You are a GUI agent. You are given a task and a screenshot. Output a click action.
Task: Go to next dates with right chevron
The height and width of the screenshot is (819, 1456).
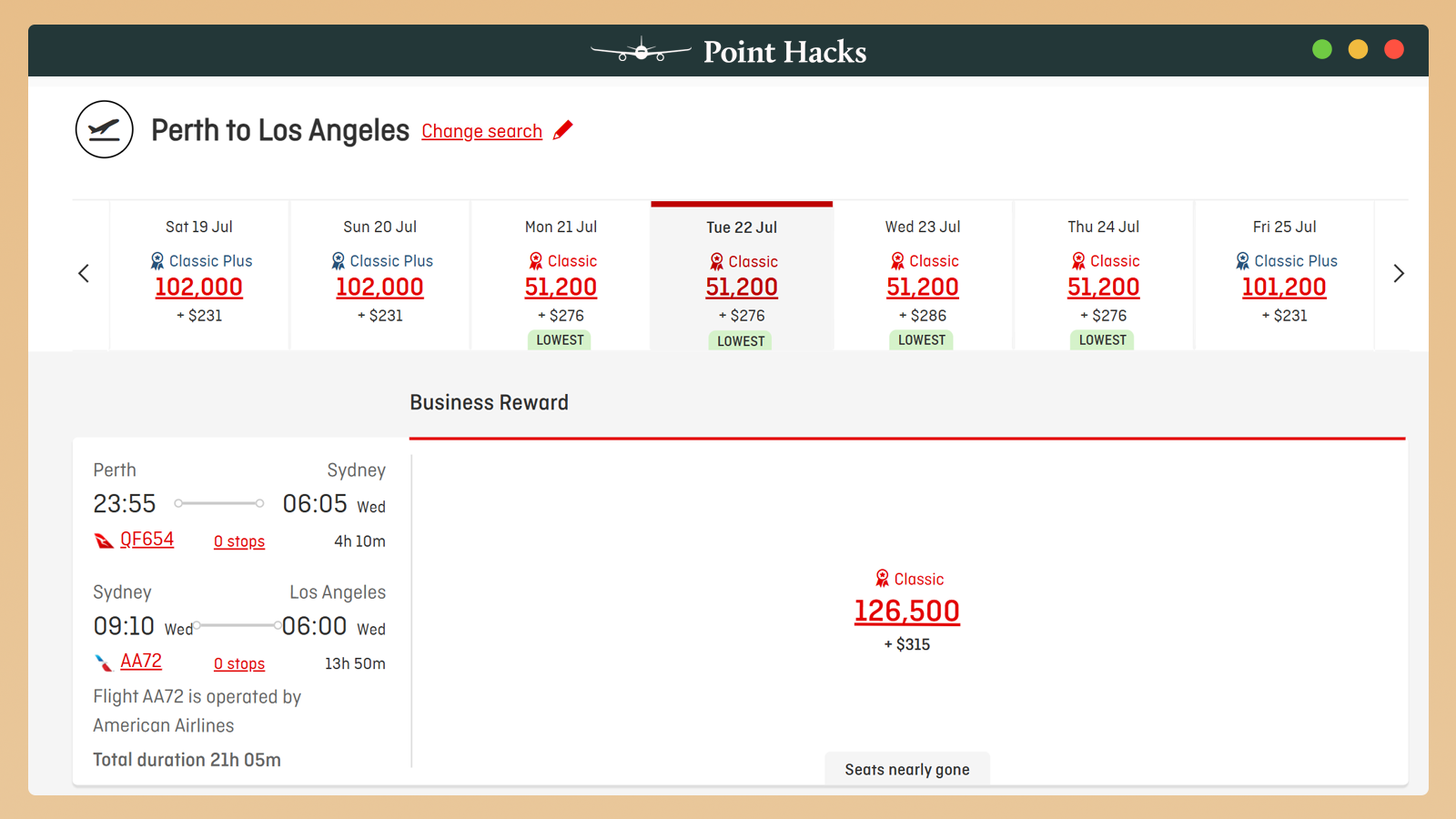pos(1399,273)
